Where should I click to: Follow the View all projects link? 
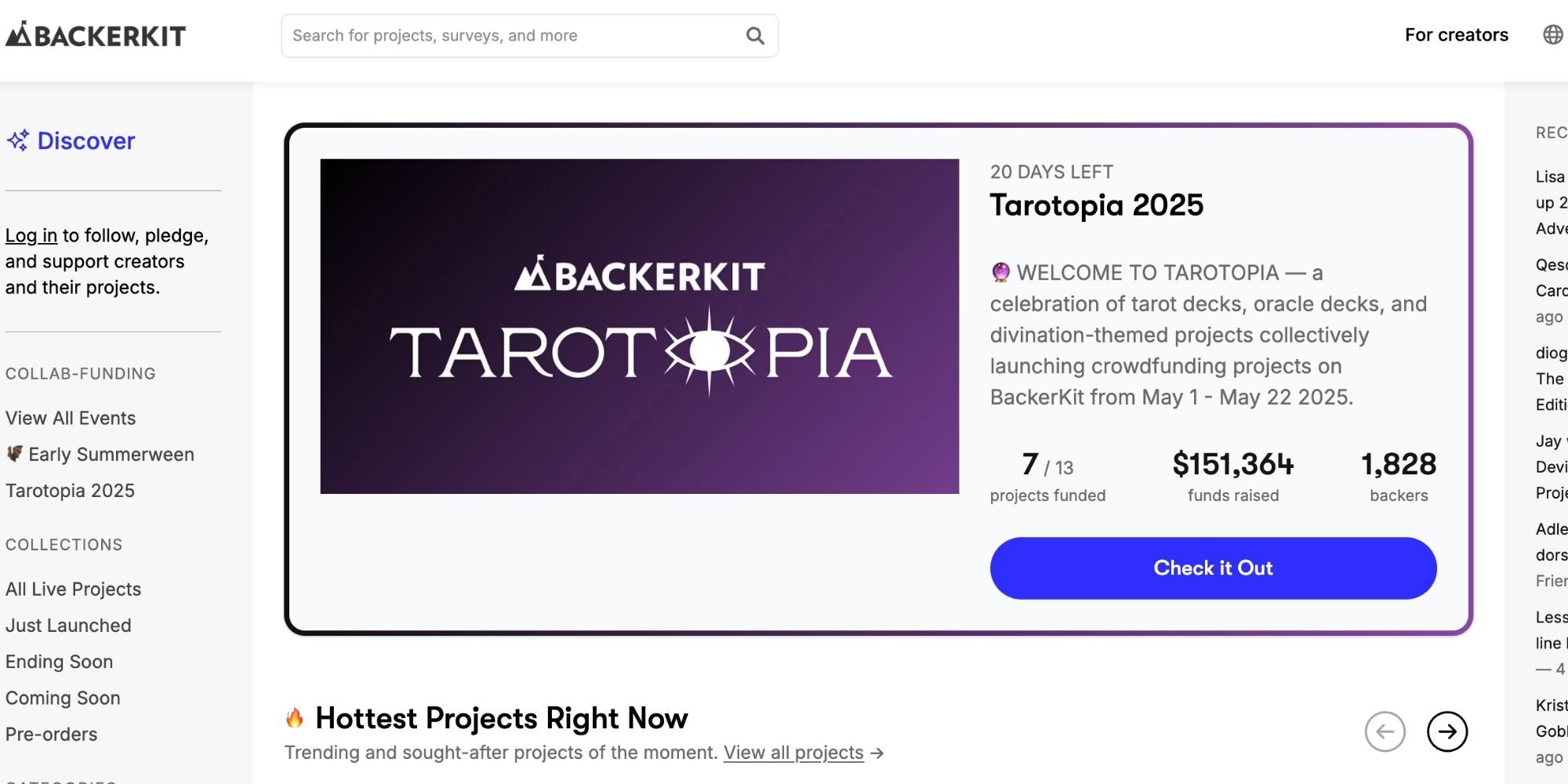793,753
